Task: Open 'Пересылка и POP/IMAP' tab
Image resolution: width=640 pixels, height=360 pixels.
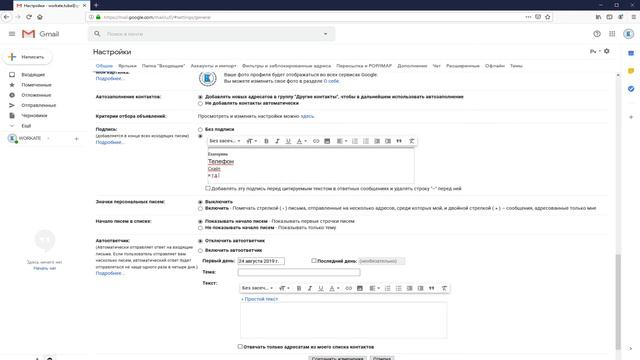Action: (x=364, y=66)
